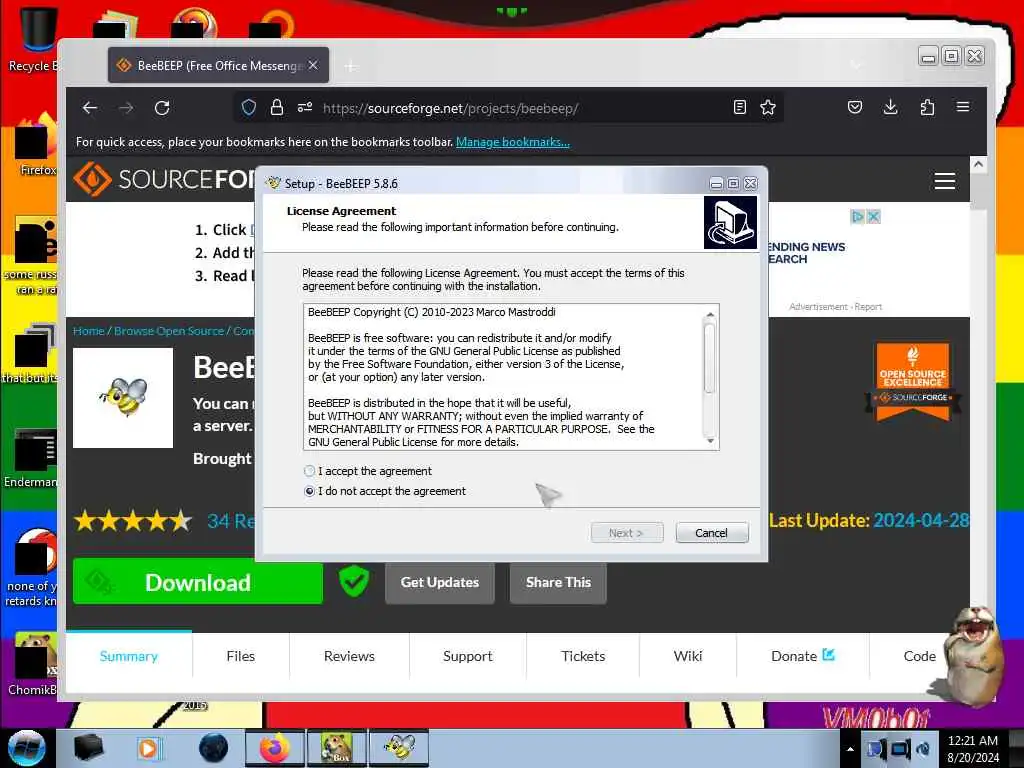This screenshot has width=1024, height=768.
Task: Click license text scrollbar down arrow
Action: coord(710,441)
